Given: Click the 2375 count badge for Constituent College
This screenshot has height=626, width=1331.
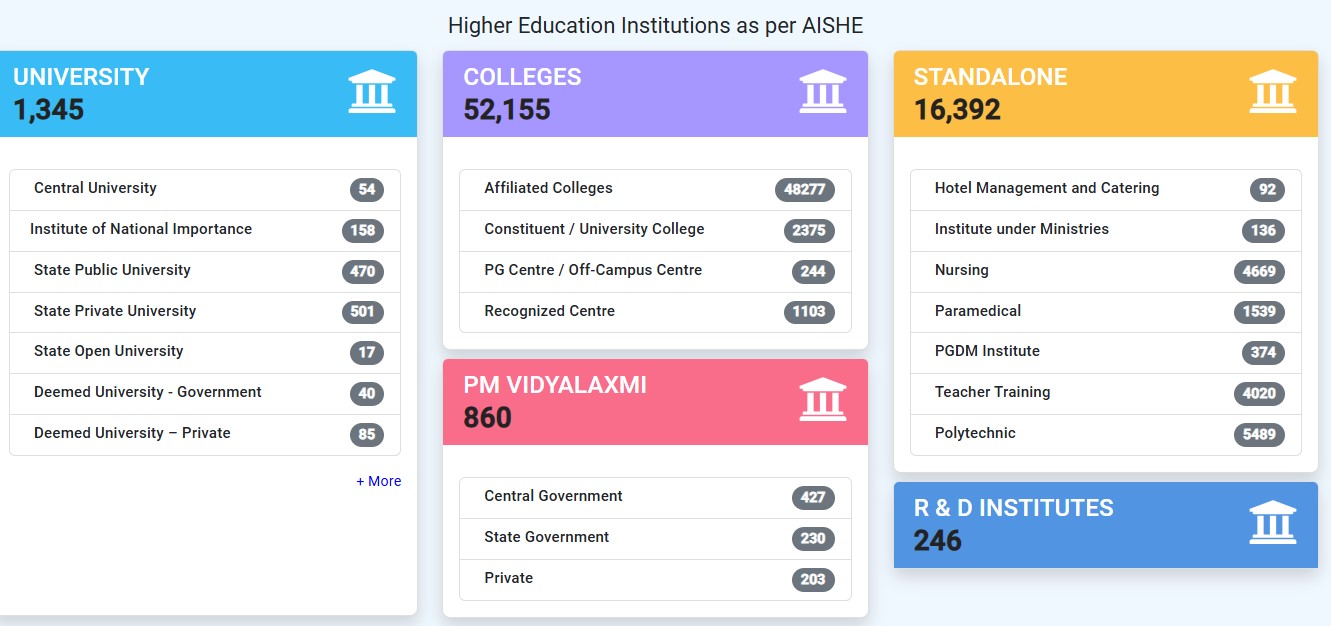Looking at the screenshot, I should [x=809, y=230].
